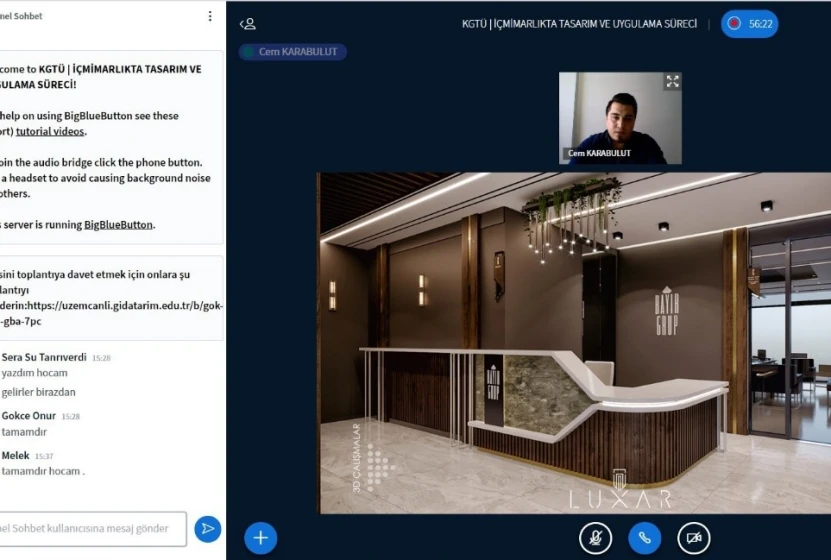The height and width of the screenshot is (560, 831).
Task: Select the webcam video thumbnail
Action: [x=620, y=117]
